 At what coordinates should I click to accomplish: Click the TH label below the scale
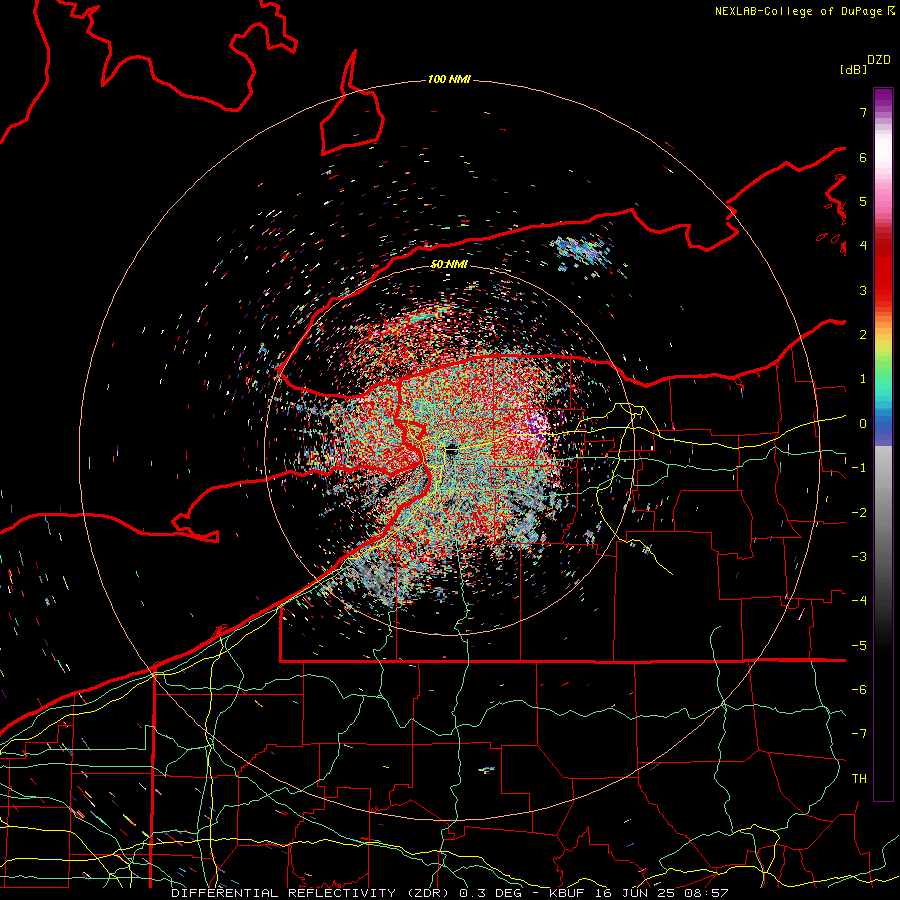point(859,779)
